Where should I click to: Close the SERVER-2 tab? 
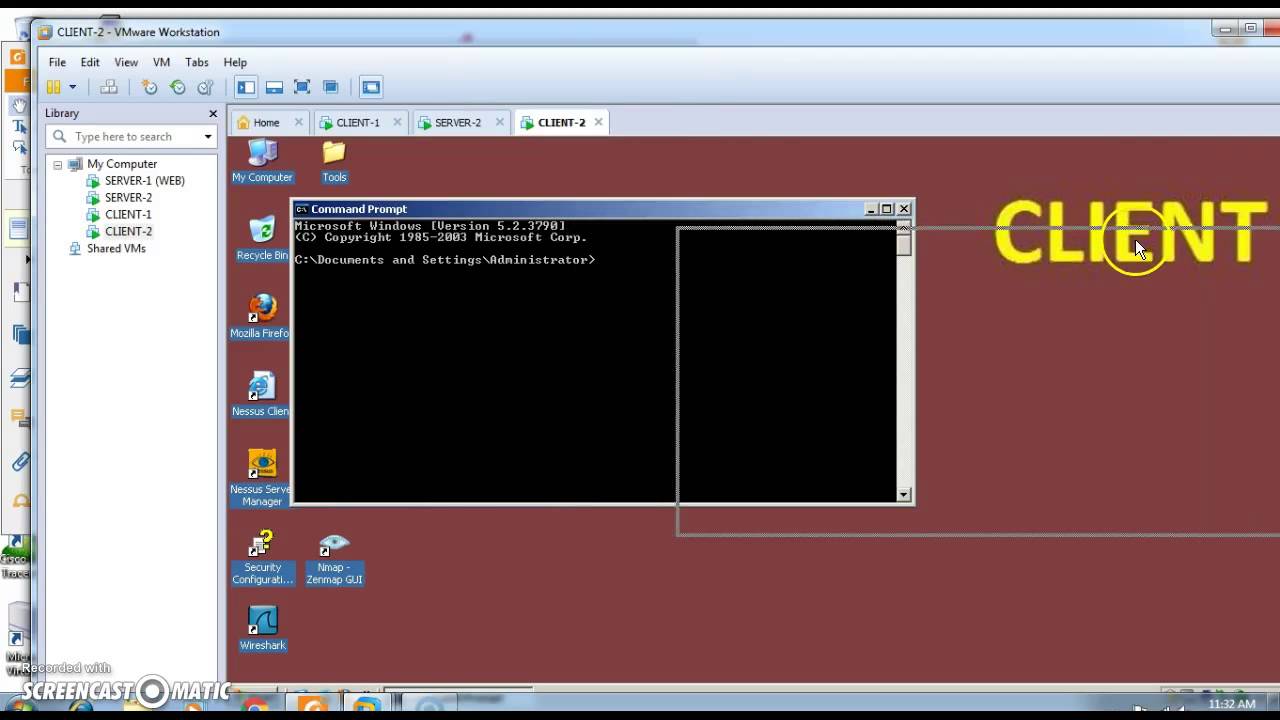tap(498, 122)
